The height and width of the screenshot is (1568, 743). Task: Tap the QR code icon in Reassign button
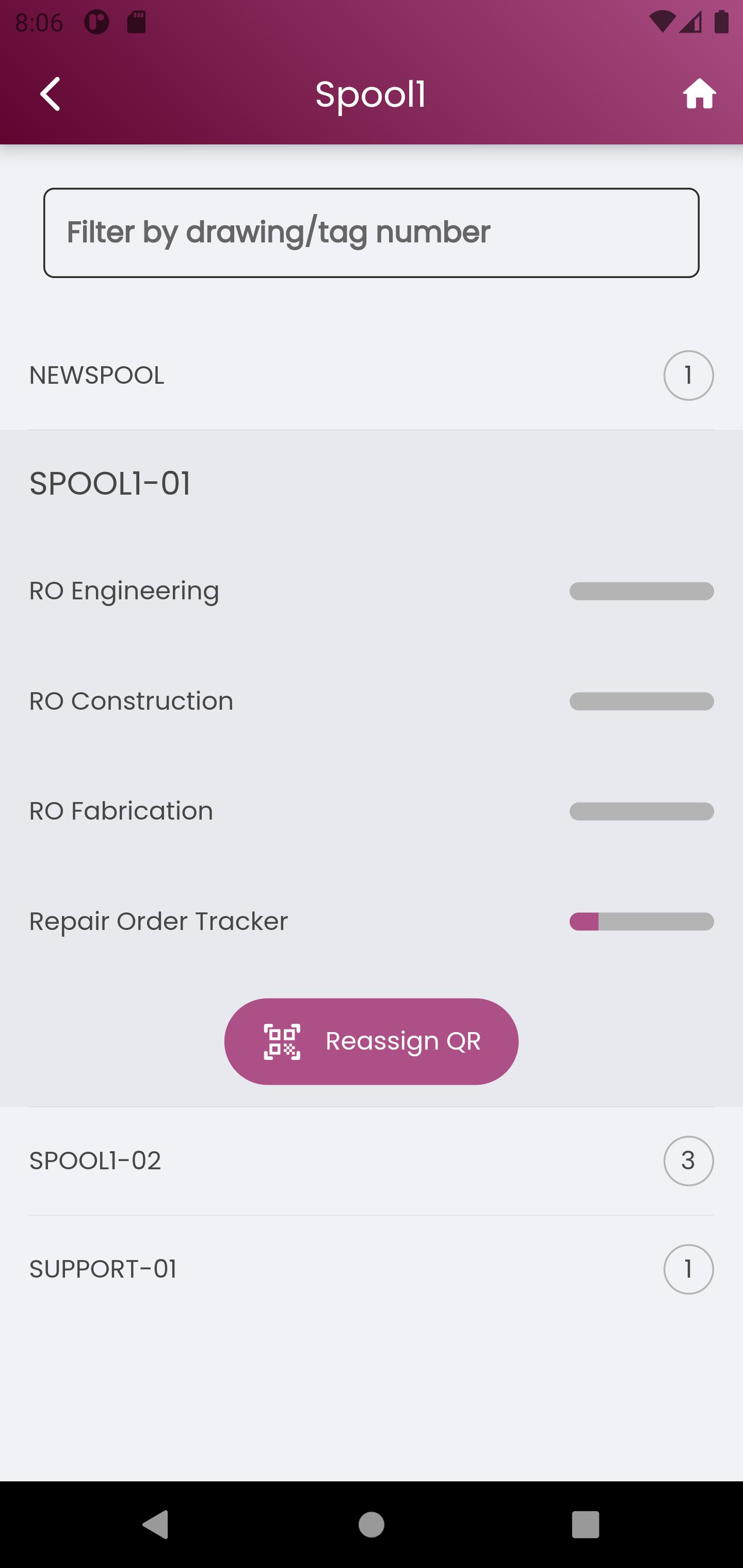pyautogui.click(x=282, y=1041)
